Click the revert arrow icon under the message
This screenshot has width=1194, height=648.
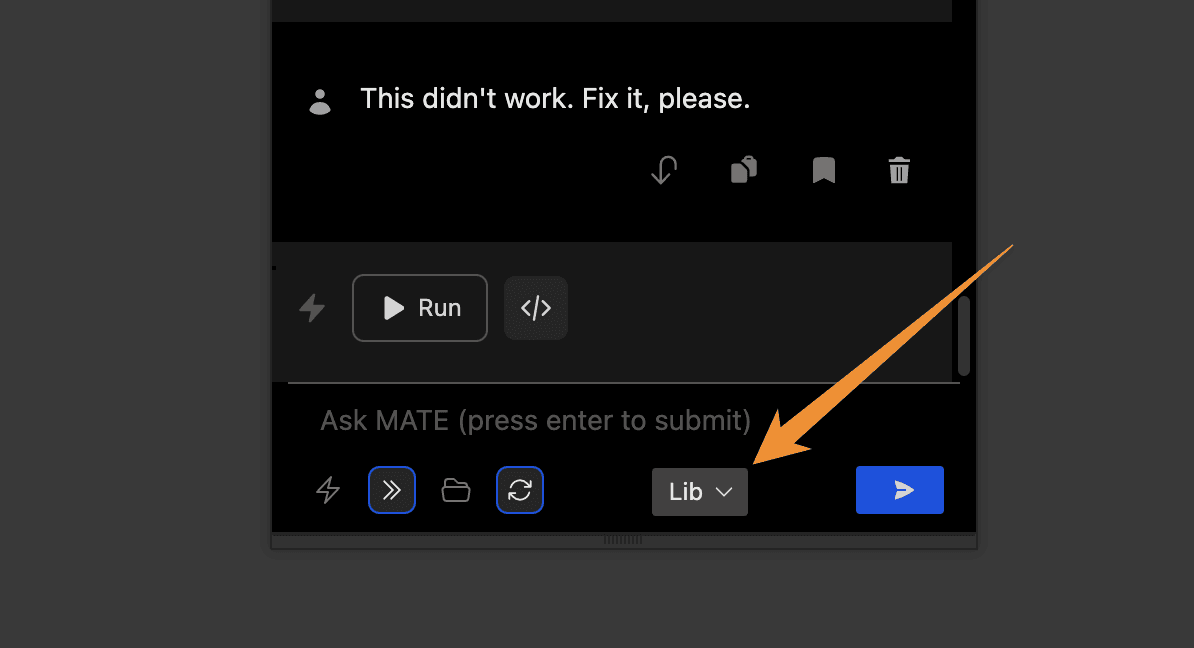point(664,170)
